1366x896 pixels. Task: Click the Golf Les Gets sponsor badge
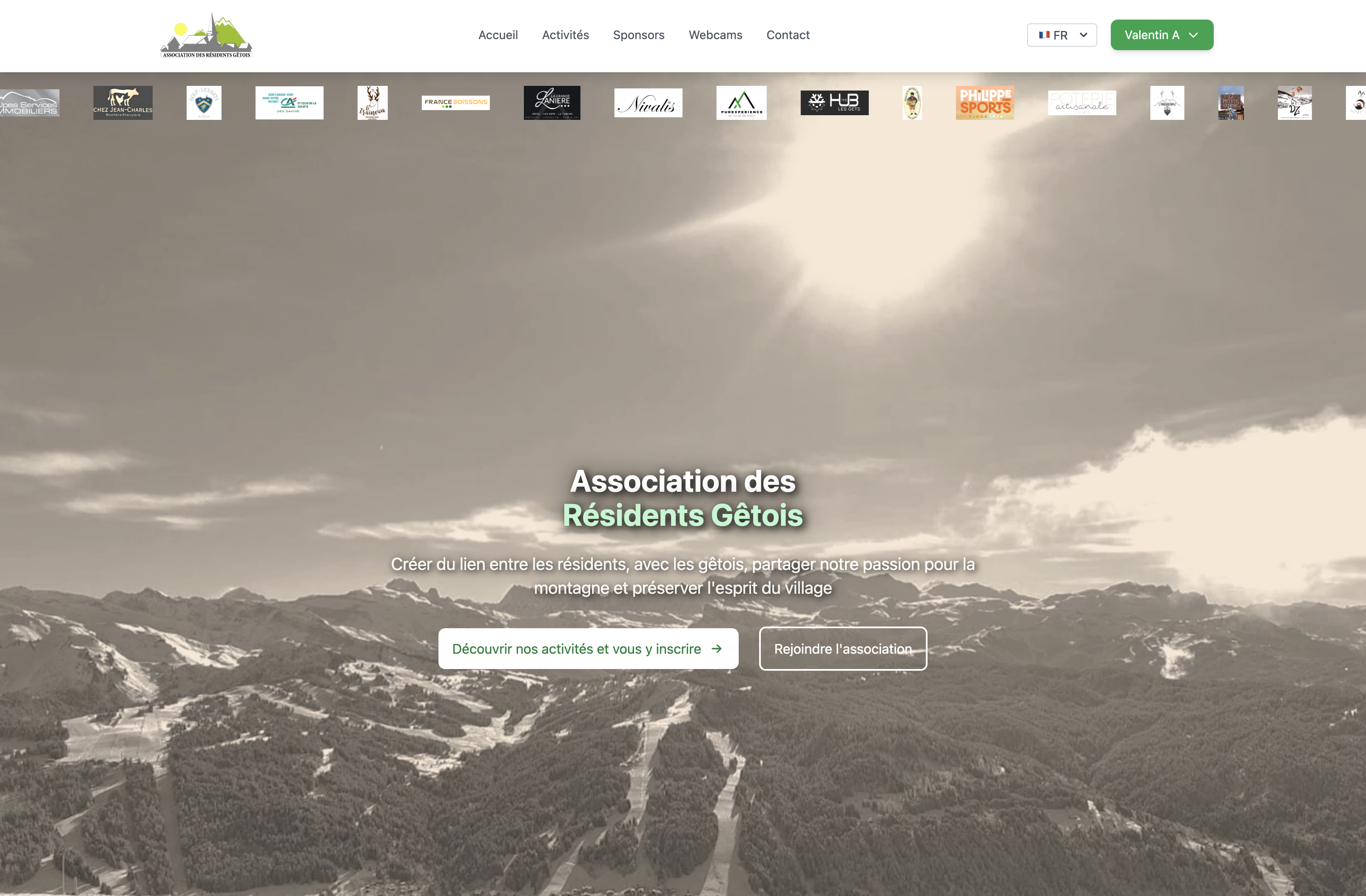tap(204, 103)
